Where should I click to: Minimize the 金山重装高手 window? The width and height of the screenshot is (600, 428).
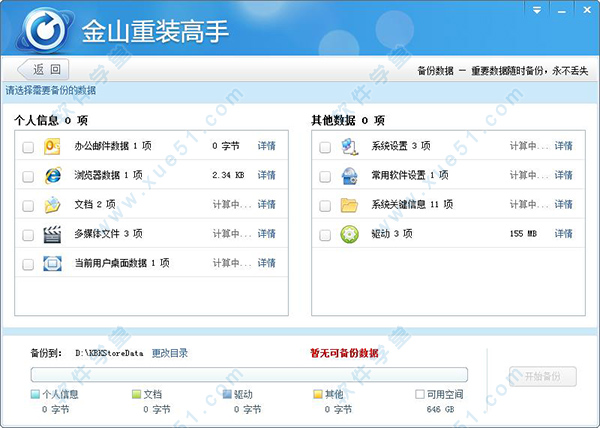[562, 11]
